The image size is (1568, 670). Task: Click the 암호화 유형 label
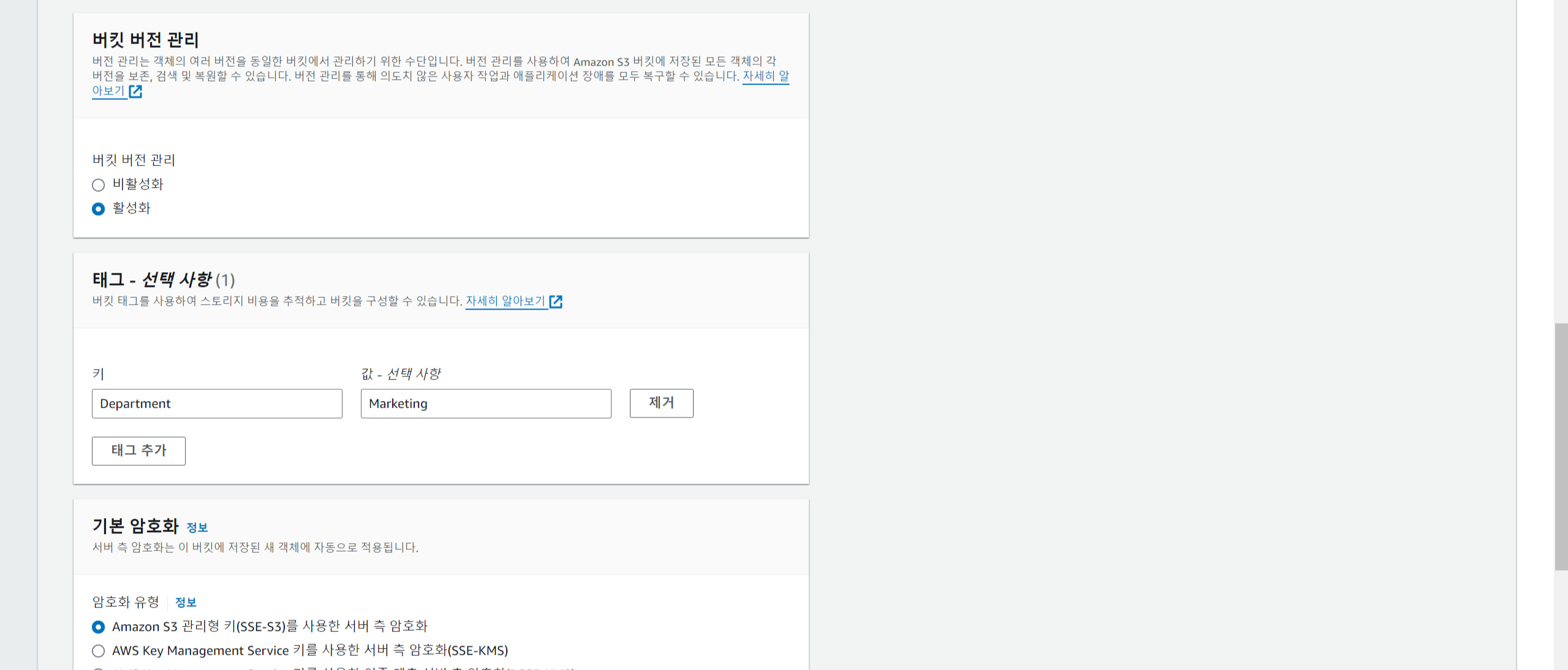coord(126,602)
